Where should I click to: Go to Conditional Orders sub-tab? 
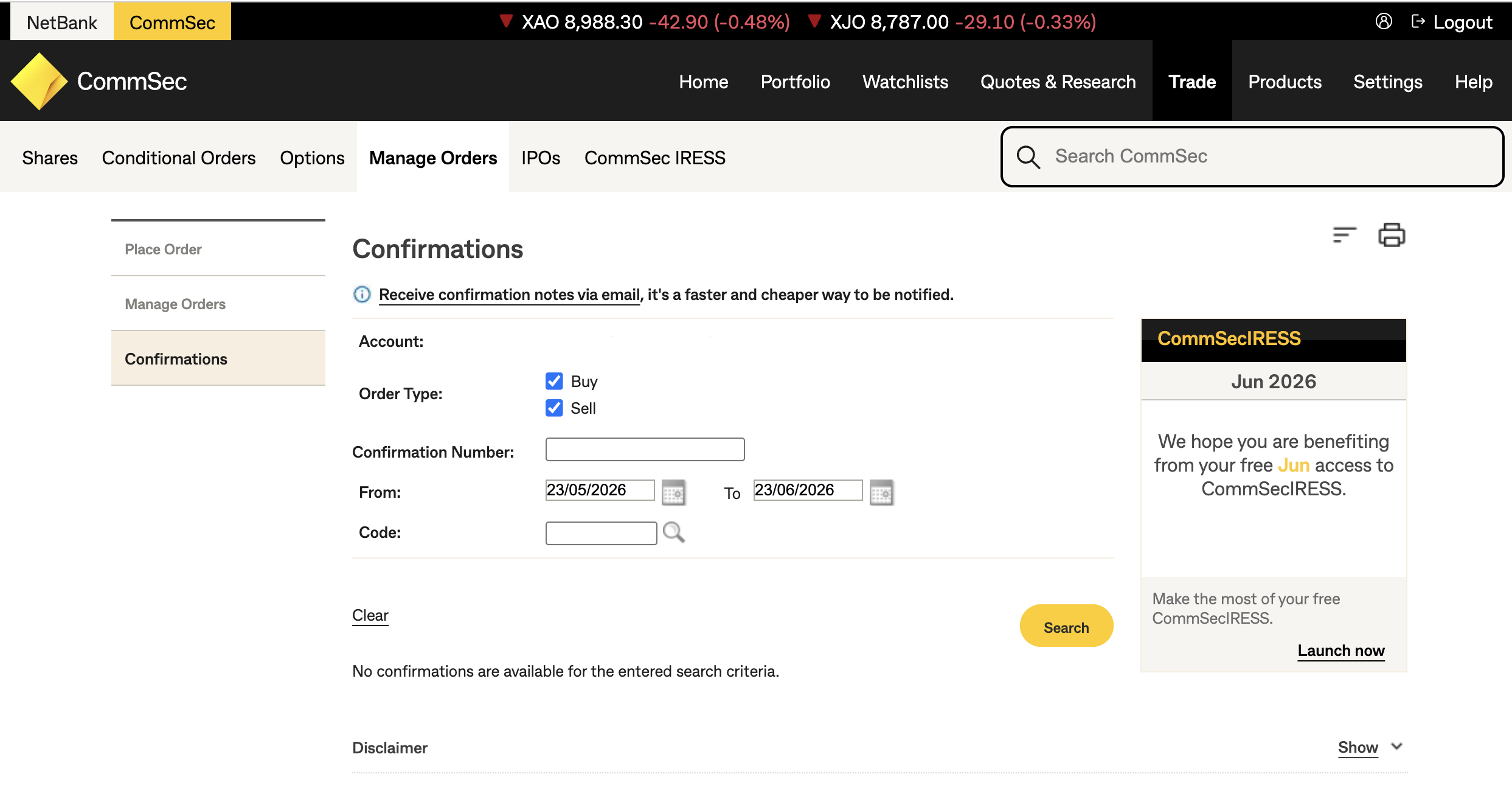[179, 158]
